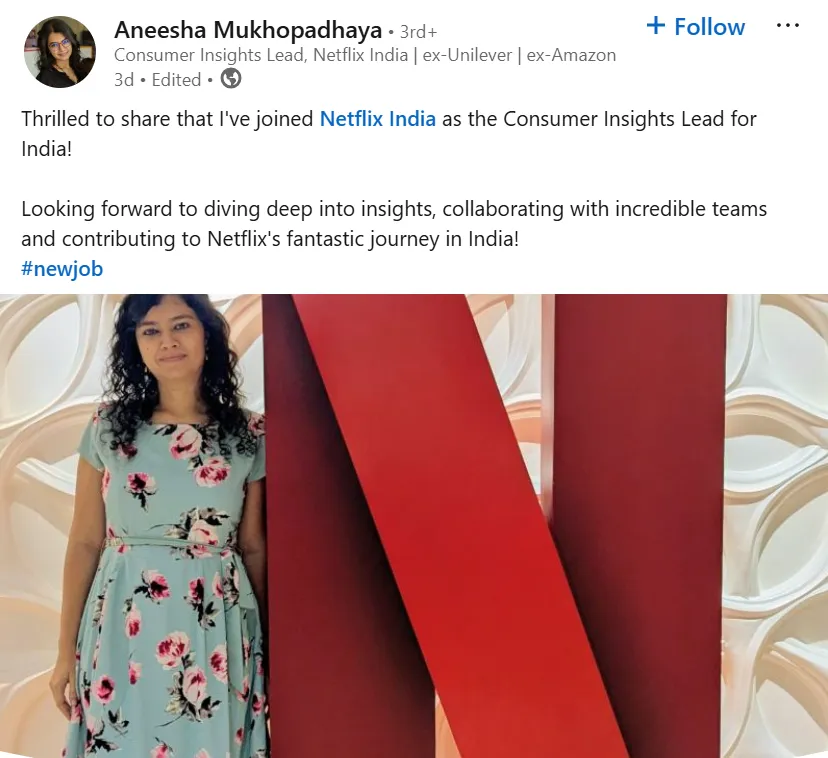
Task: Click the Edited label beside the timestamp
Action: pos(176,80)
